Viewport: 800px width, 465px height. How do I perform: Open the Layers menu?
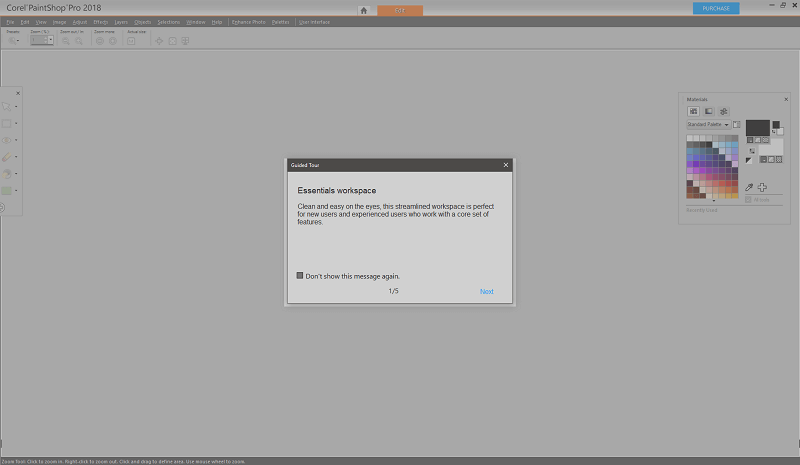coord(121,22)
